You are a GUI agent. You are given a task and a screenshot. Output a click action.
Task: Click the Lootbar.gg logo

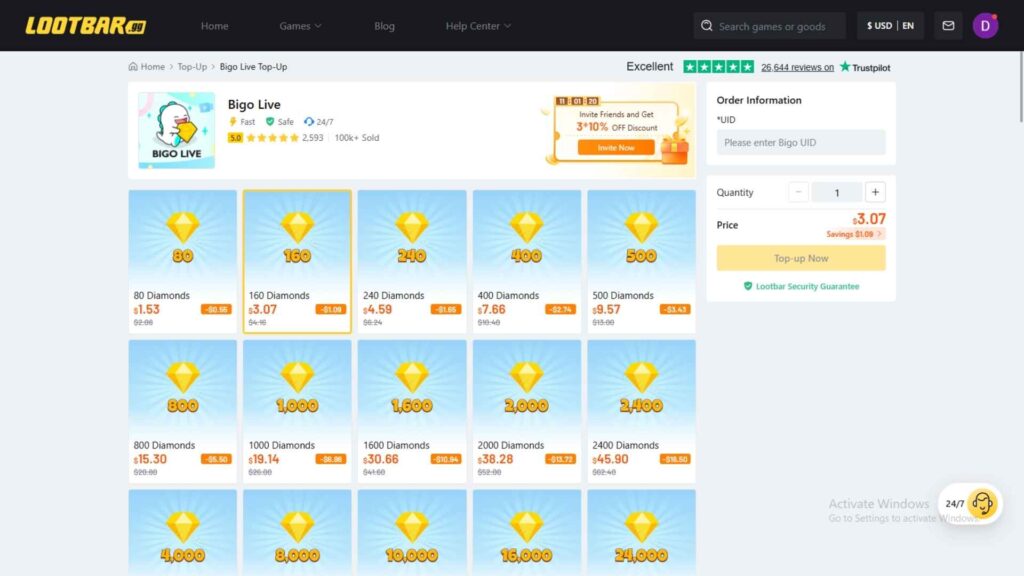(86, 25)
